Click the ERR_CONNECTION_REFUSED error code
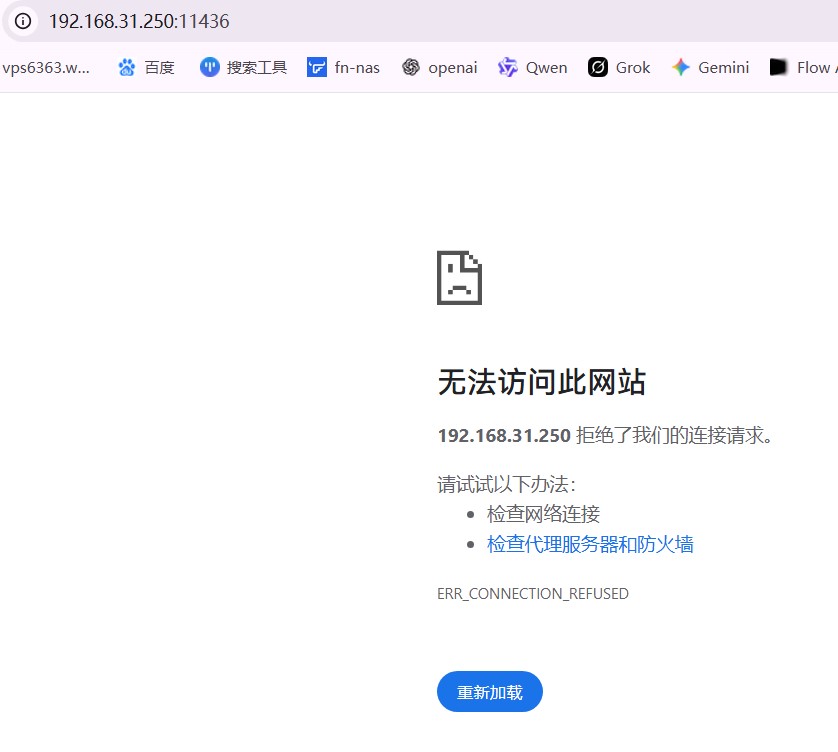 532,593
